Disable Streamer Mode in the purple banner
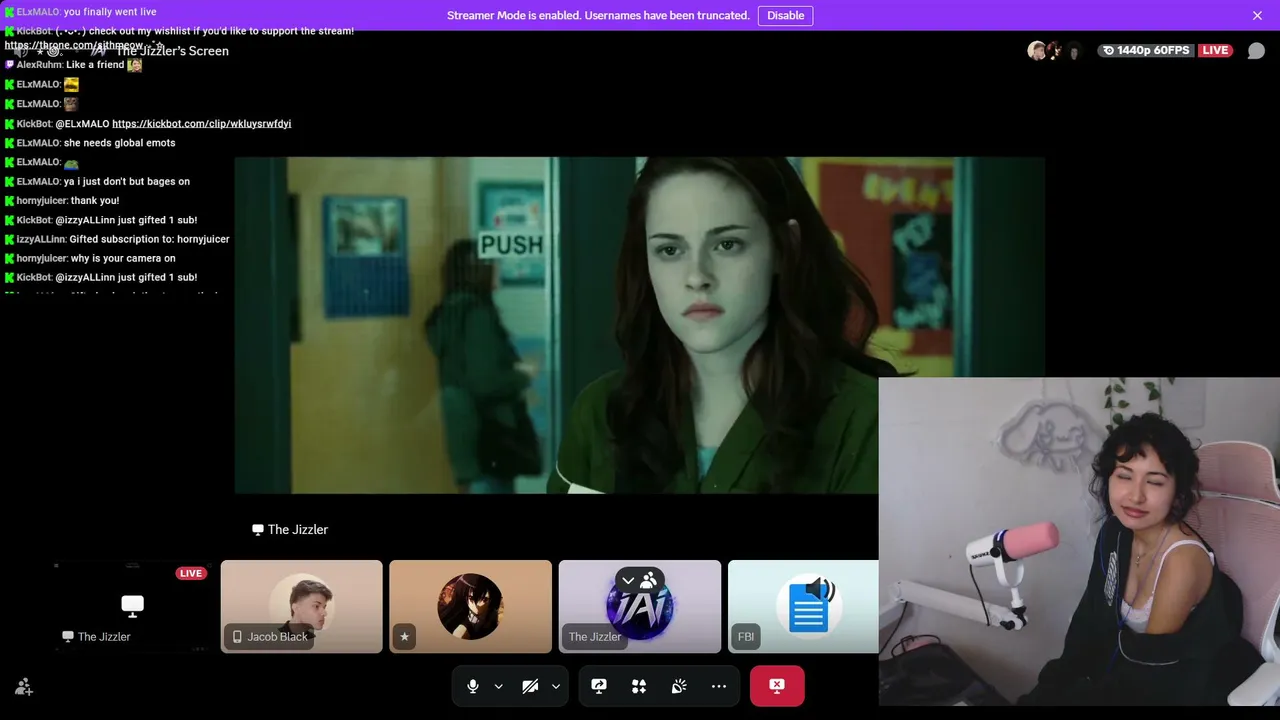 pyautogui.click(x=785, y=15)
